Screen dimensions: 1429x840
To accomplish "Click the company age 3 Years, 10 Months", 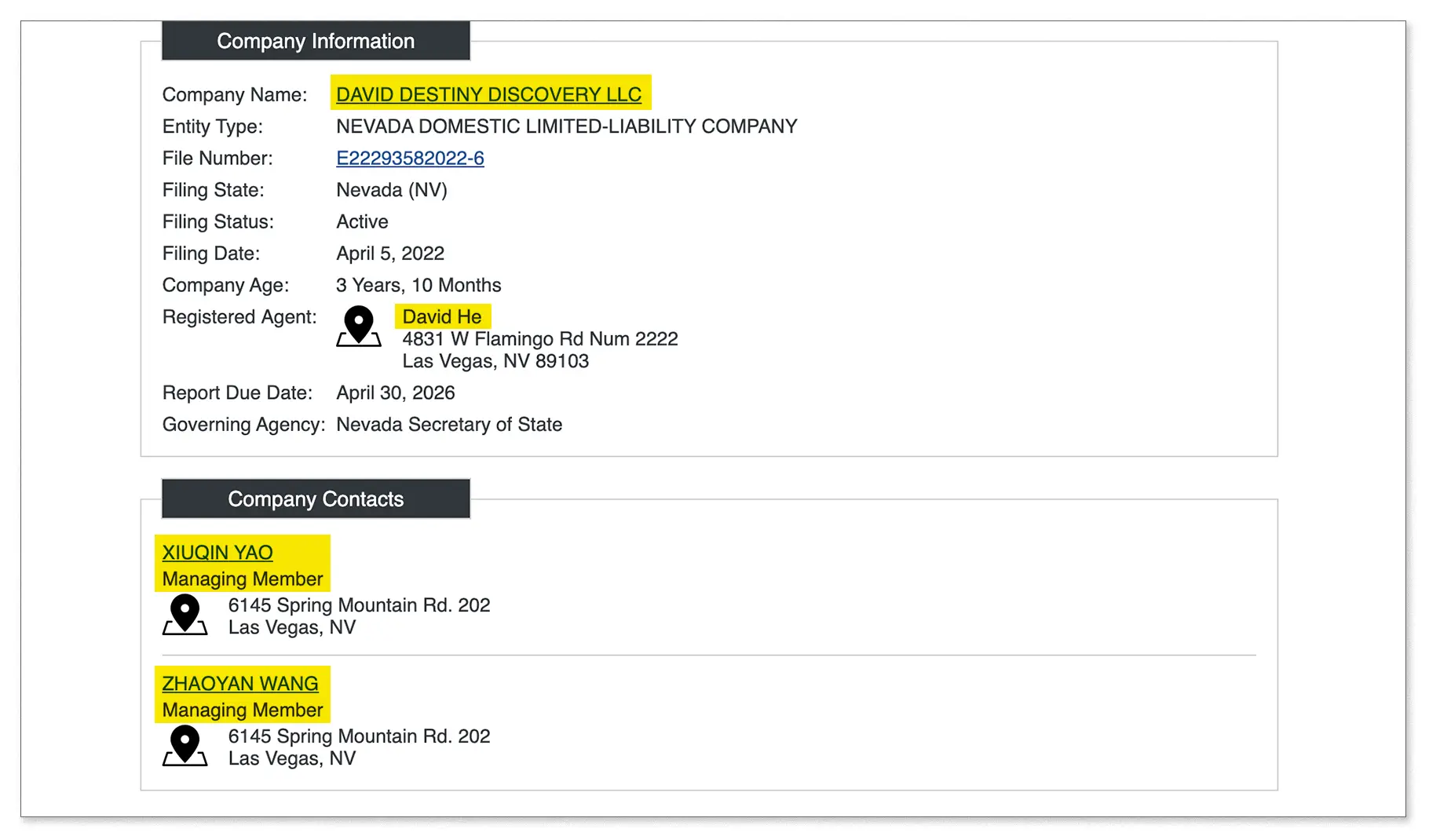I will point(418,285).
